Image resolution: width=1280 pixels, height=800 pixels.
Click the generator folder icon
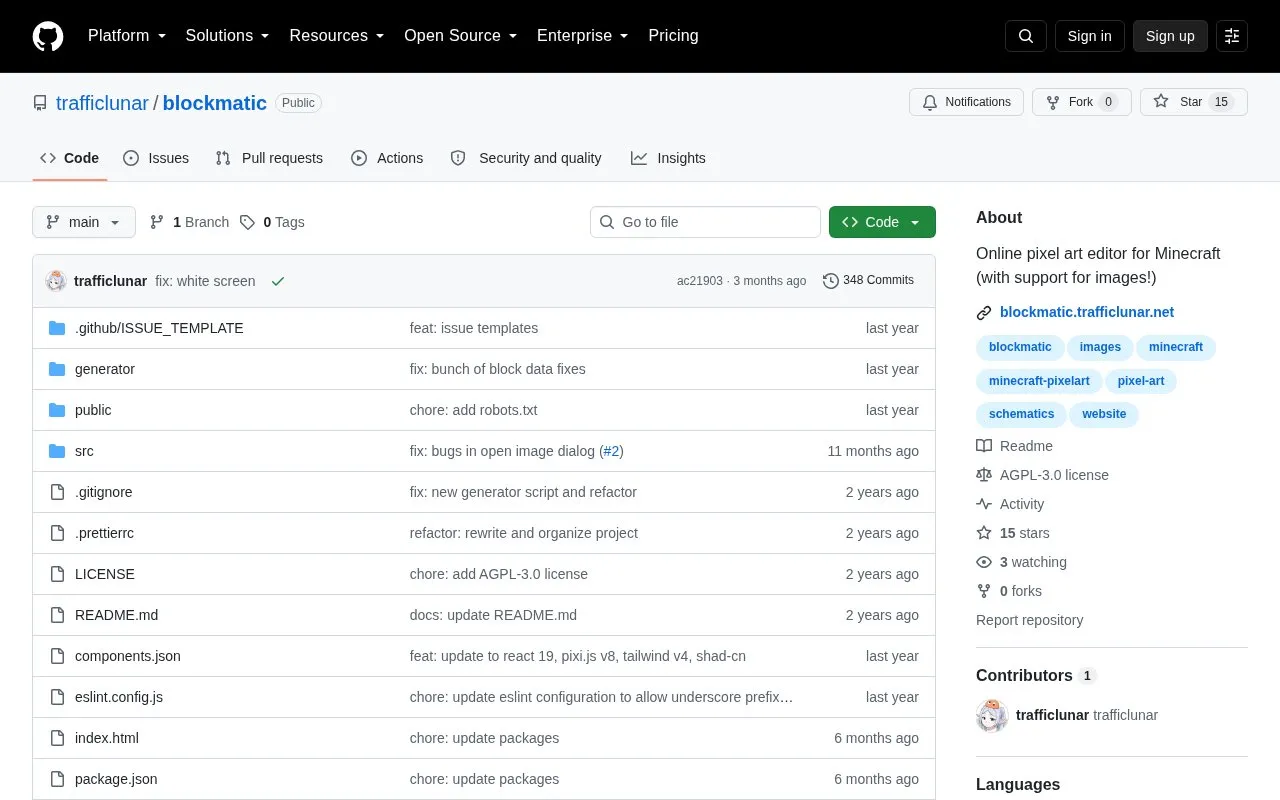pos(57,369)
